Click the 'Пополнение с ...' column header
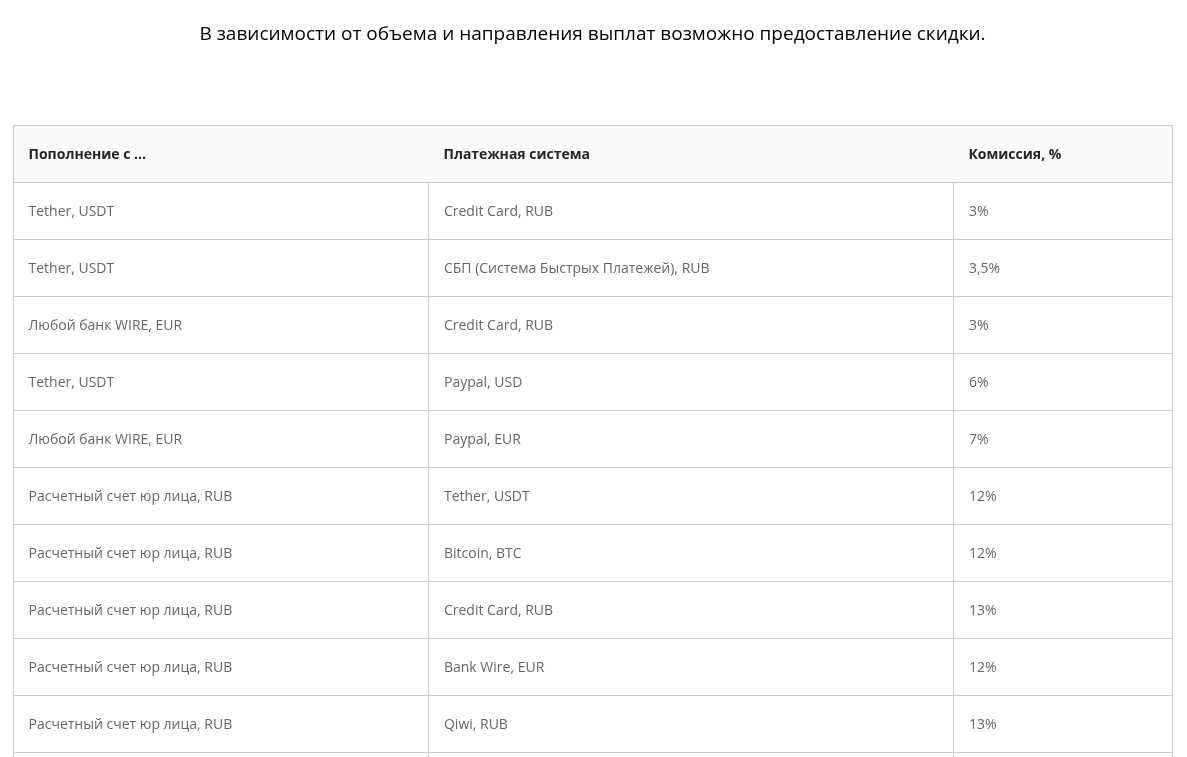Viewport: 1187px width, 757px height. [x=87, y=154]
